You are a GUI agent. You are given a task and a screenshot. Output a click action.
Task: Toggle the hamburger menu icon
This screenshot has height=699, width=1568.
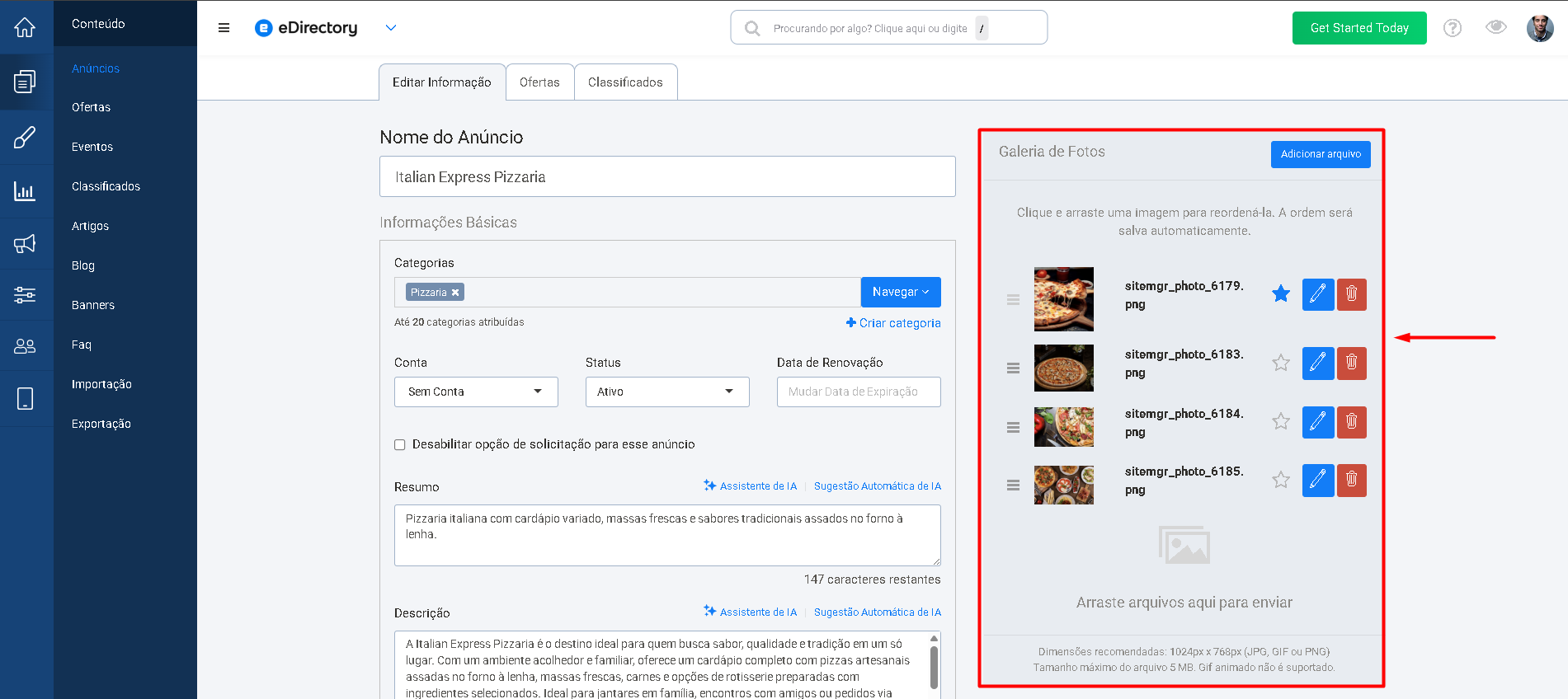224,28
